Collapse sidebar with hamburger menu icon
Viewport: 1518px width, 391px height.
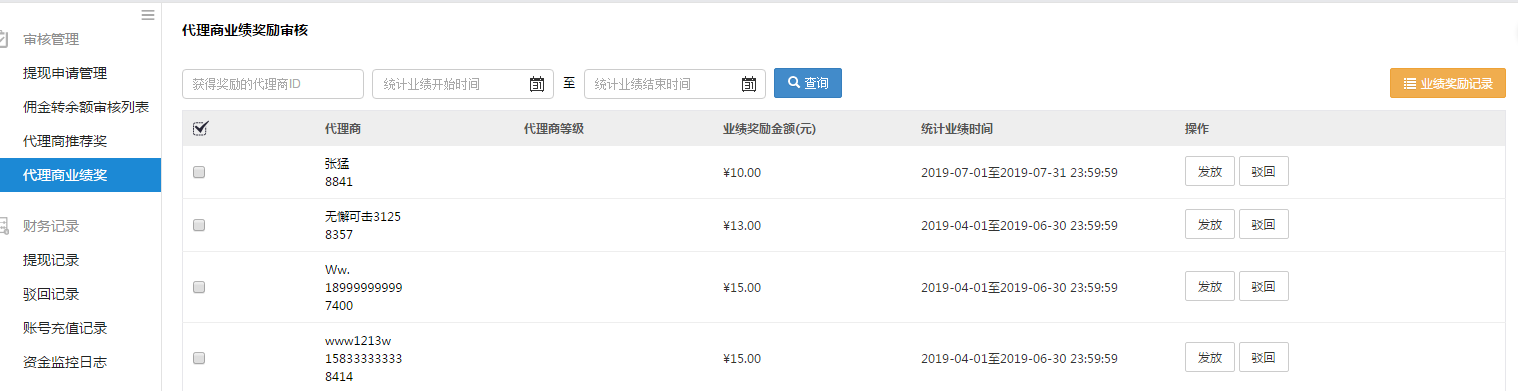148,15
